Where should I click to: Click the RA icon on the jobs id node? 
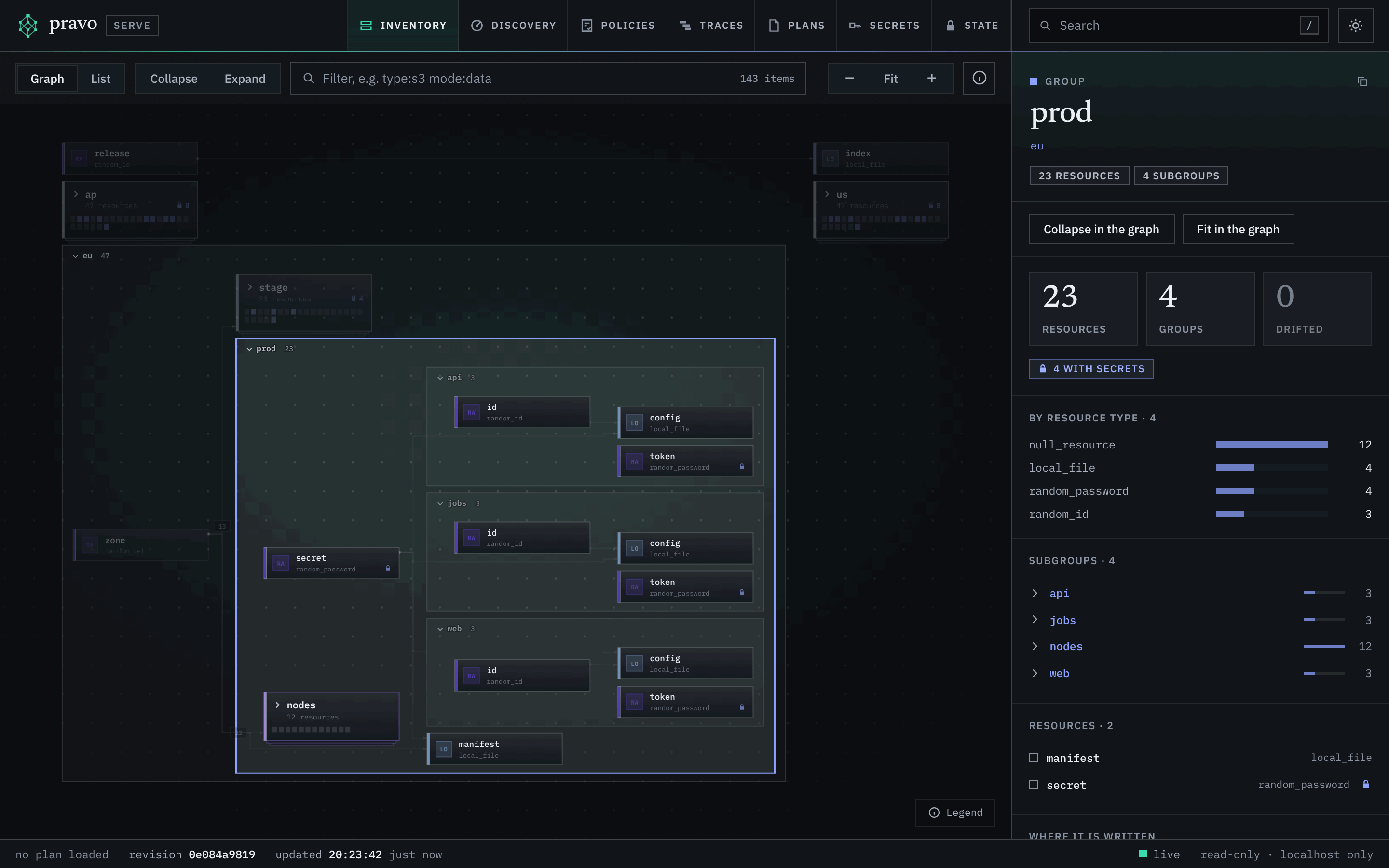(471, 538)
